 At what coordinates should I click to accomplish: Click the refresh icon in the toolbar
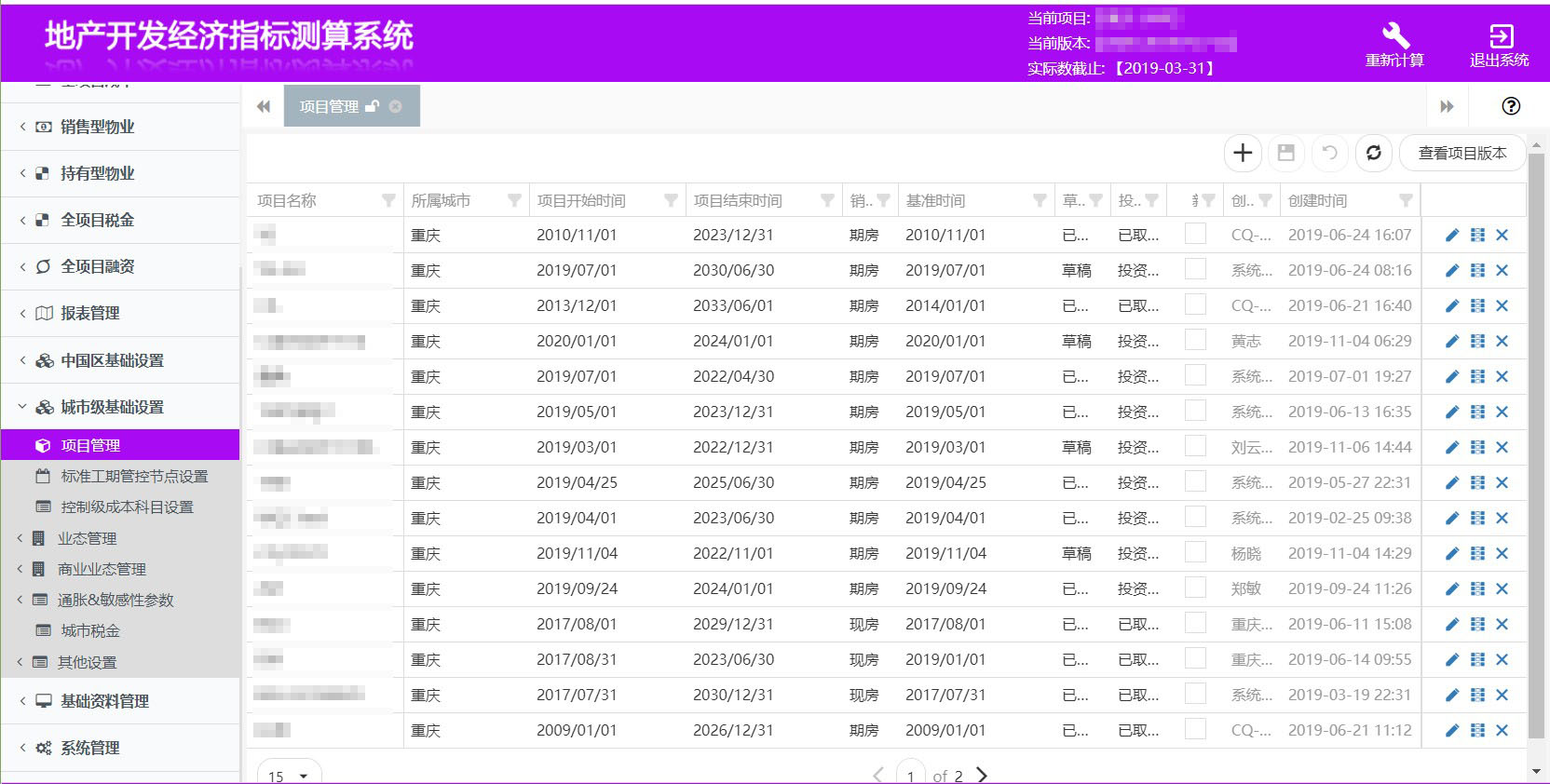pyautogui.click(x=1373, y=153)
